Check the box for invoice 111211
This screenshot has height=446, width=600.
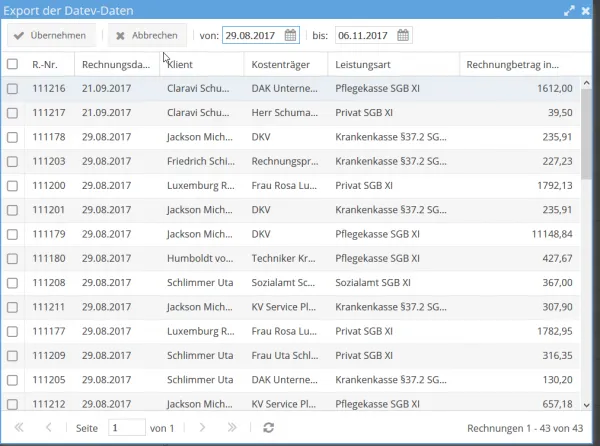pyautogui.click(x=12, y=307)
